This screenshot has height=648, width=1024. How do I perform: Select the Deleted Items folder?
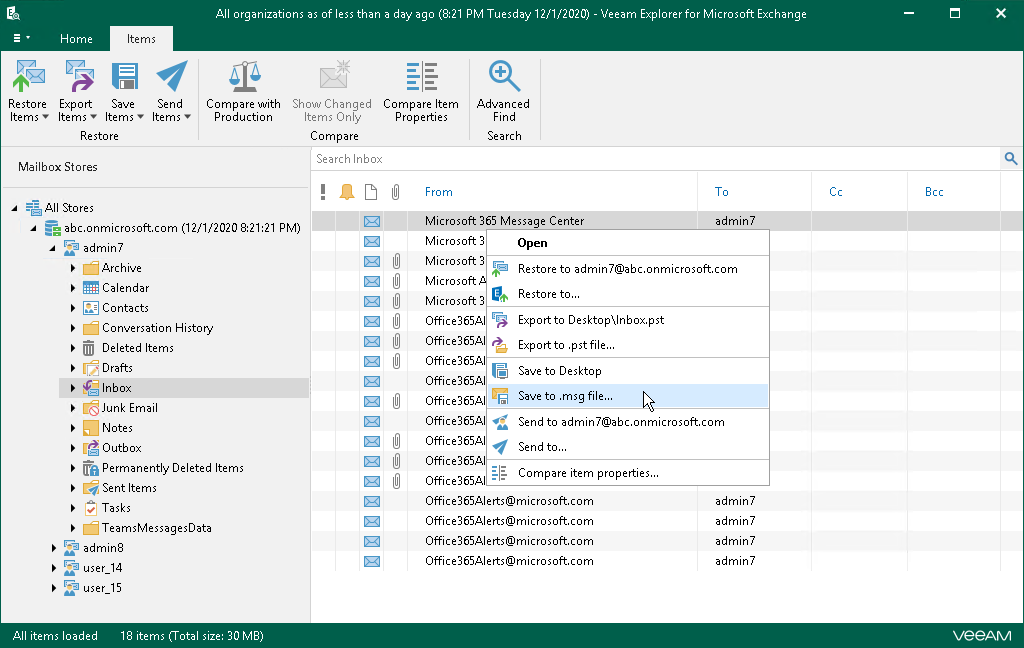[137, 348]
